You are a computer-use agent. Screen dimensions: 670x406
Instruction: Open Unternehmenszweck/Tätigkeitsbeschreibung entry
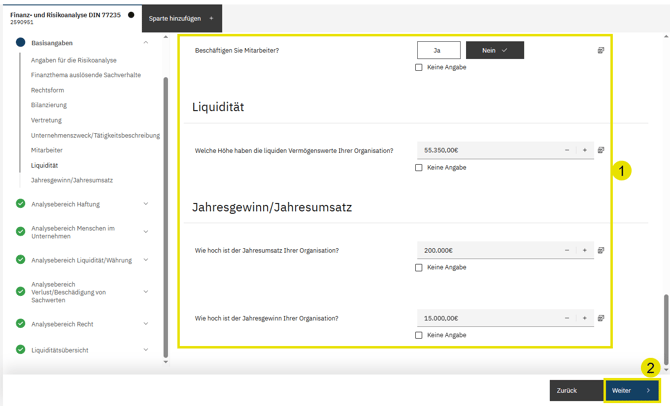click(95, 135)
